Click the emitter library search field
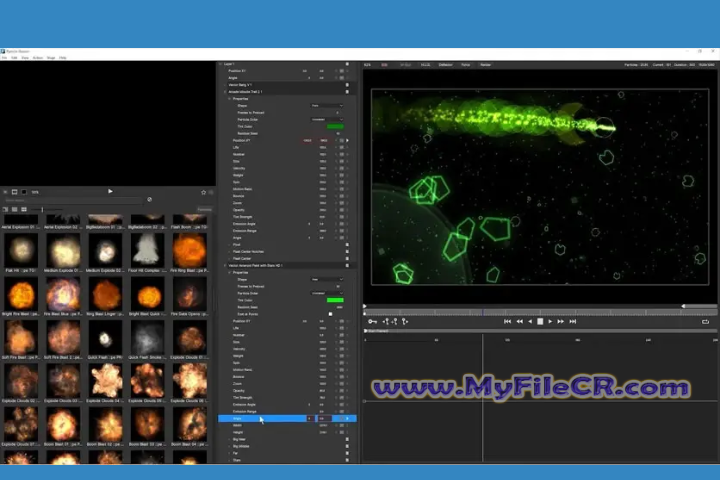Viewport: 720px width, 480px height. (73, 200)
